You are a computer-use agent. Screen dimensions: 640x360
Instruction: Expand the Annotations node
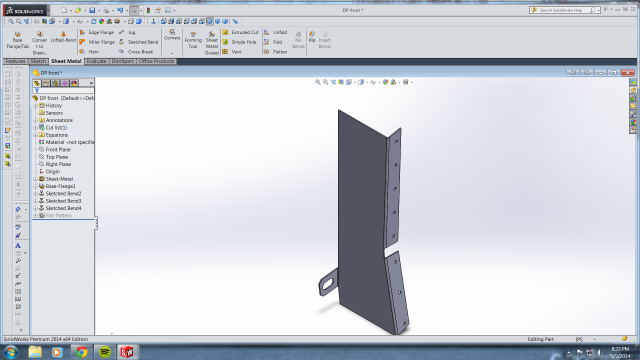click(36, 120)
